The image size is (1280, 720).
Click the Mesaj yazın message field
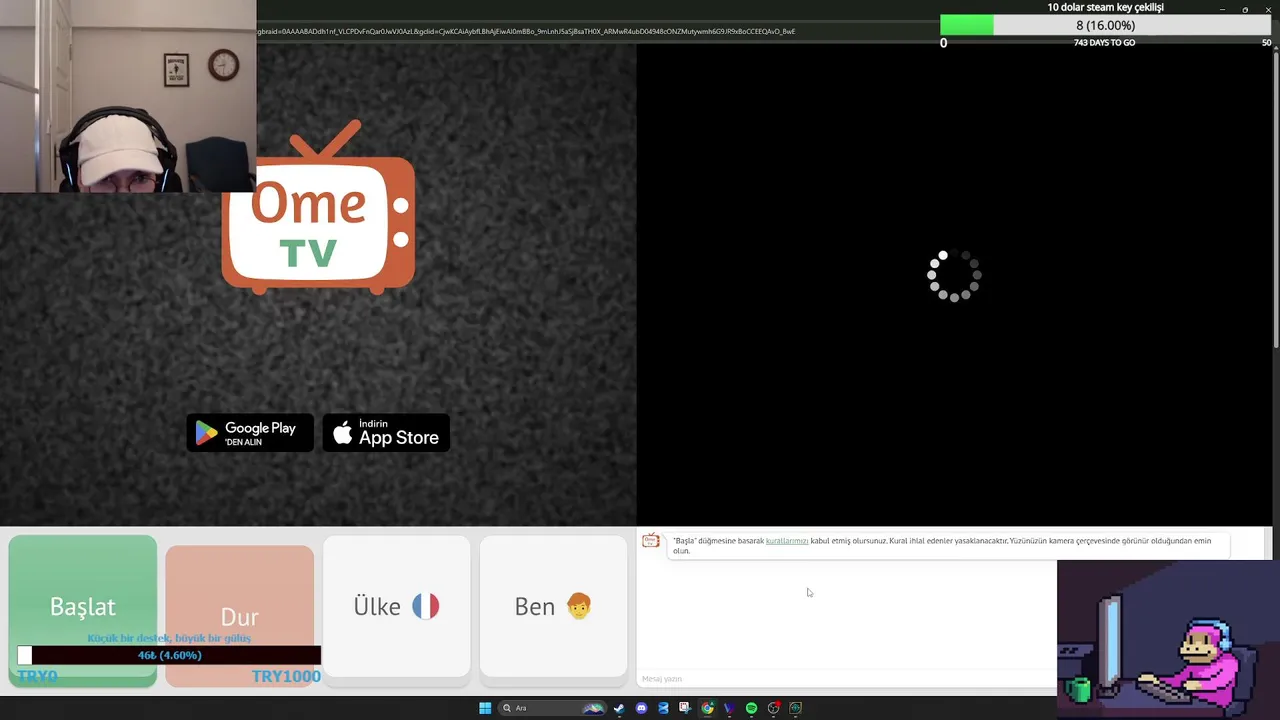[x=846, y=679]
